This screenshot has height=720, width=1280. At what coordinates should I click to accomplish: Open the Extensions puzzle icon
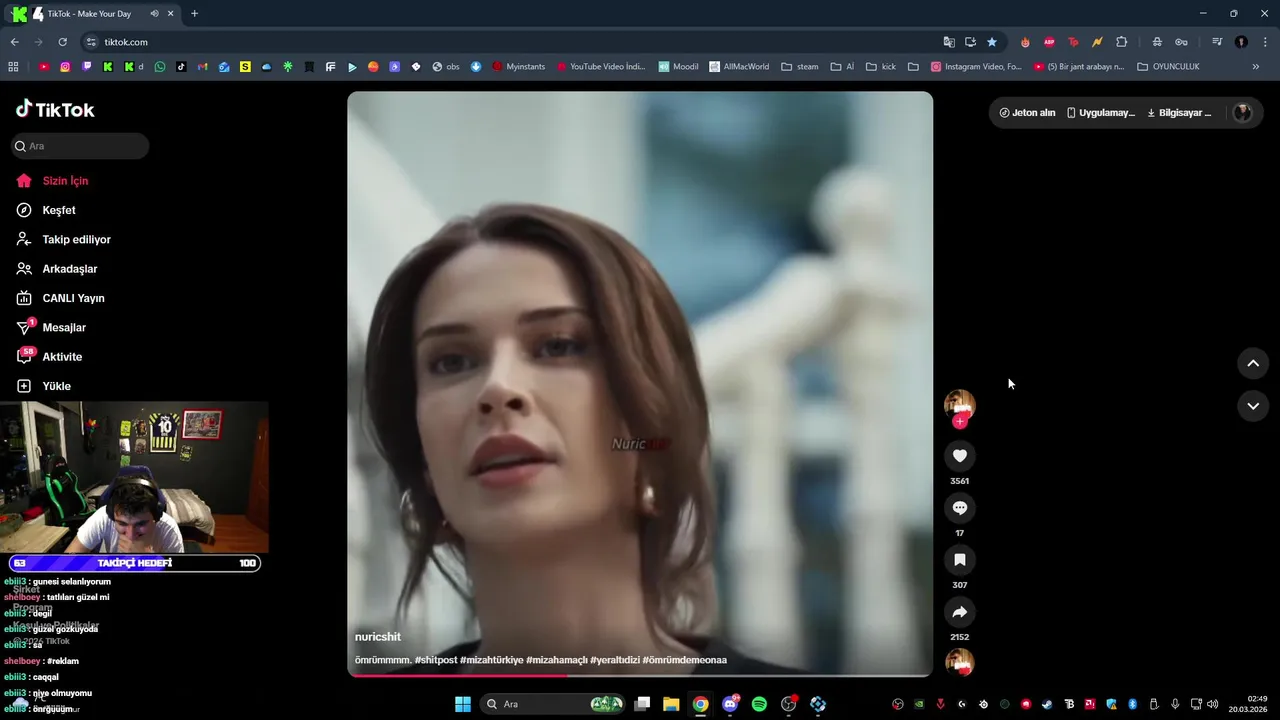(1121, 42)
